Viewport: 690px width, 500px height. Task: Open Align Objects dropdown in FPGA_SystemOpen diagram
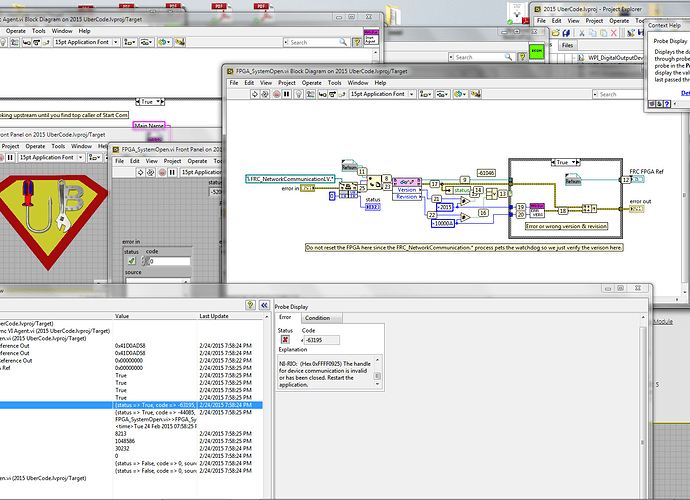pyautogui.click(x=425, y=94)
